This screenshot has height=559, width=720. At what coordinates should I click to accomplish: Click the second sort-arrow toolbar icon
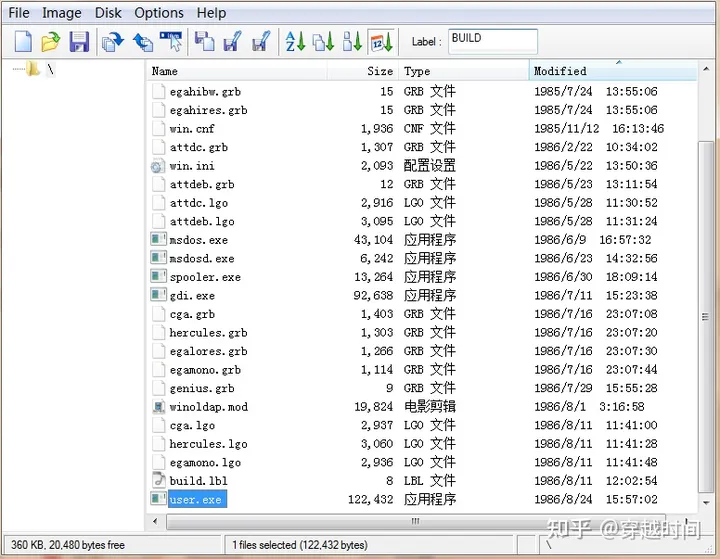323,41
